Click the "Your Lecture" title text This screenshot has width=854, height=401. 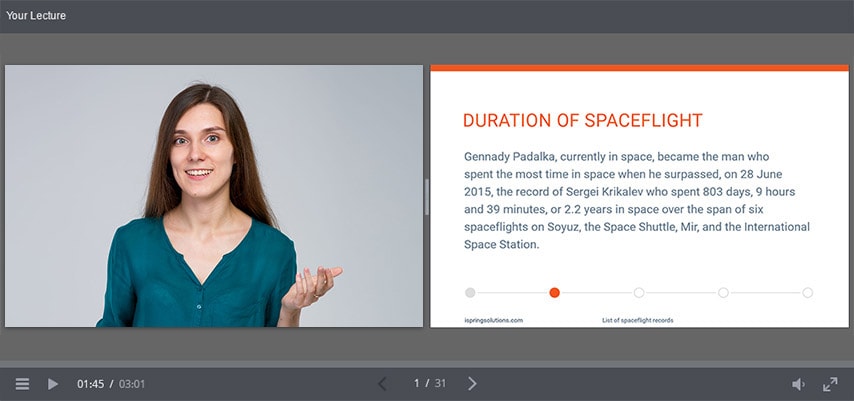click(36, 16)
